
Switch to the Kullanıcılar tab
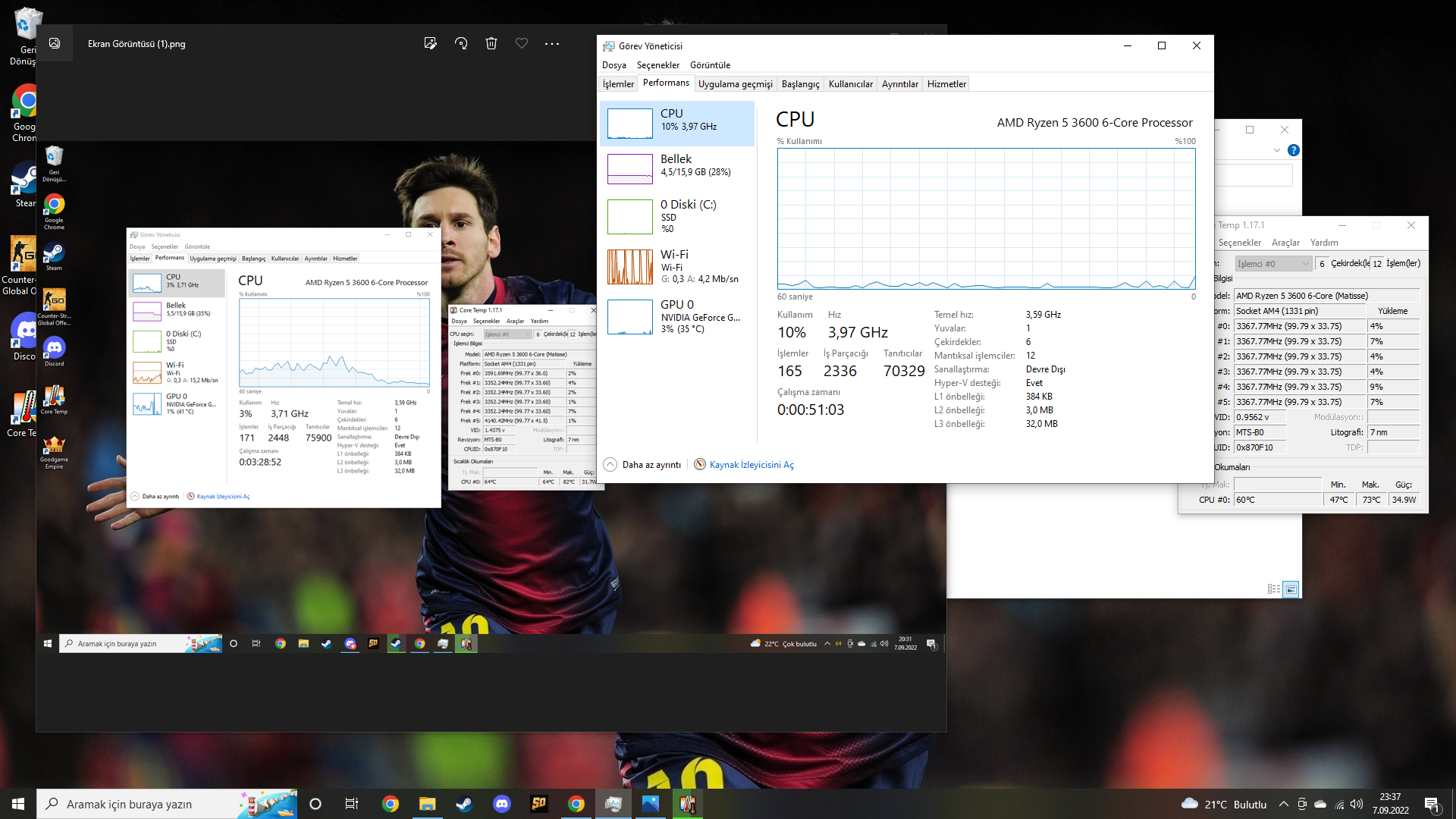point(851,84)
